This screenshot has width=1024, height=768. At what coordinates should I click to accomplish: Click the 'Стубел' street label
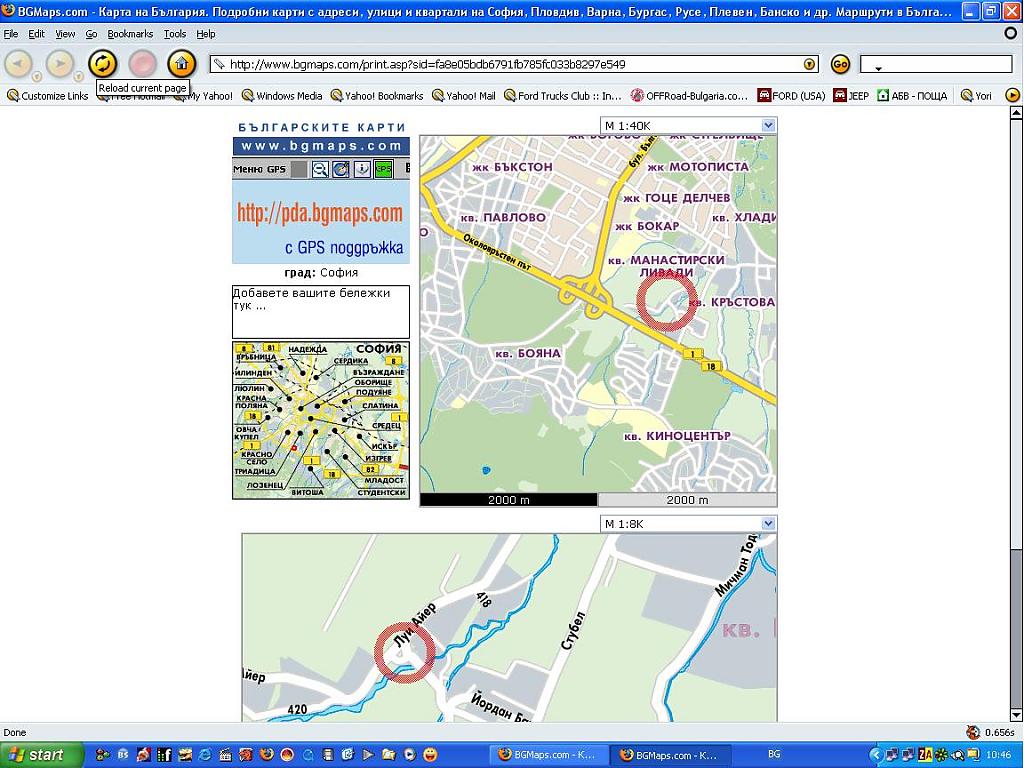pos(573,630)
